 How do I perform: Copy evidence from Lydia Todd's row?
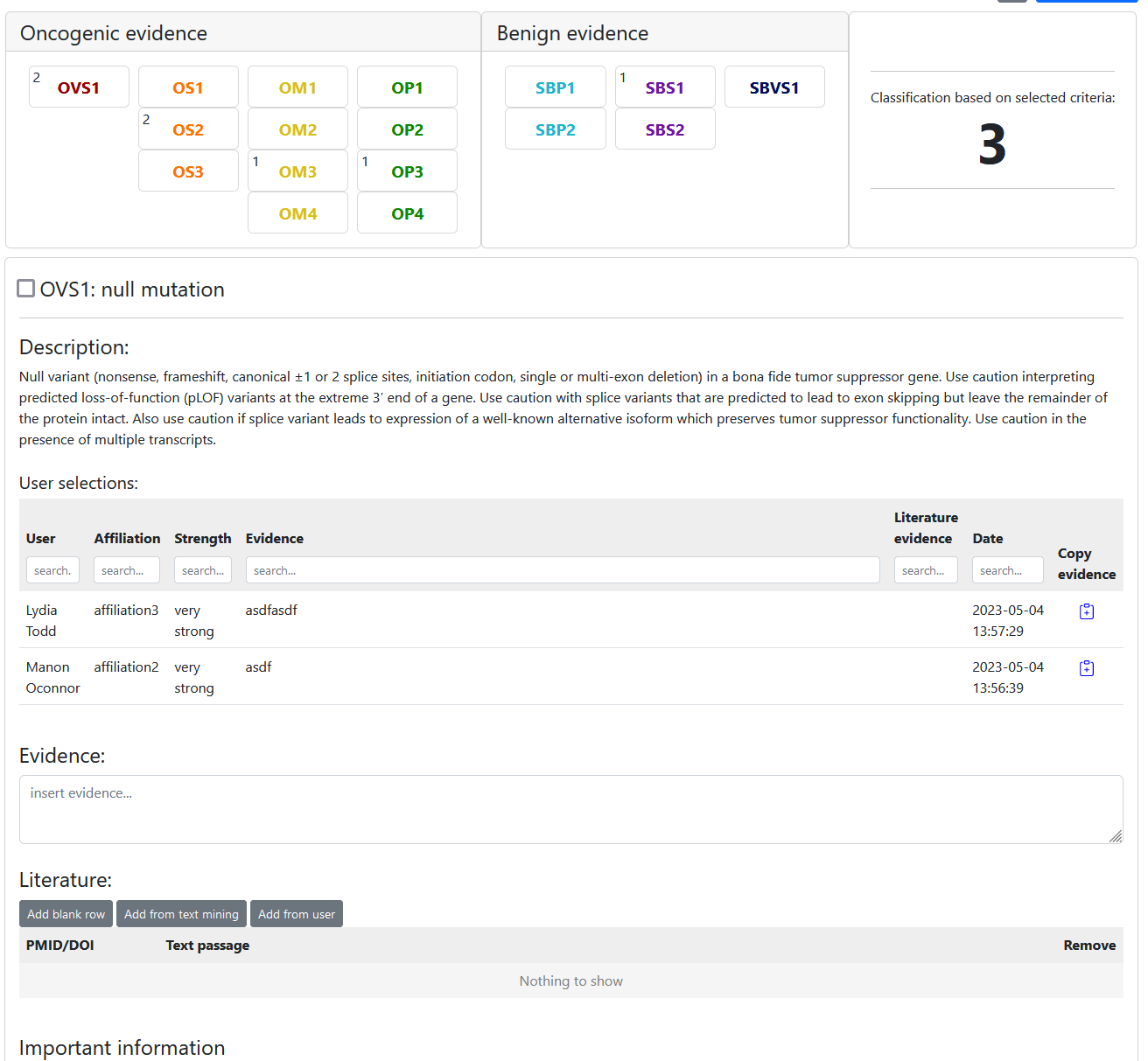coord(1086,611)
